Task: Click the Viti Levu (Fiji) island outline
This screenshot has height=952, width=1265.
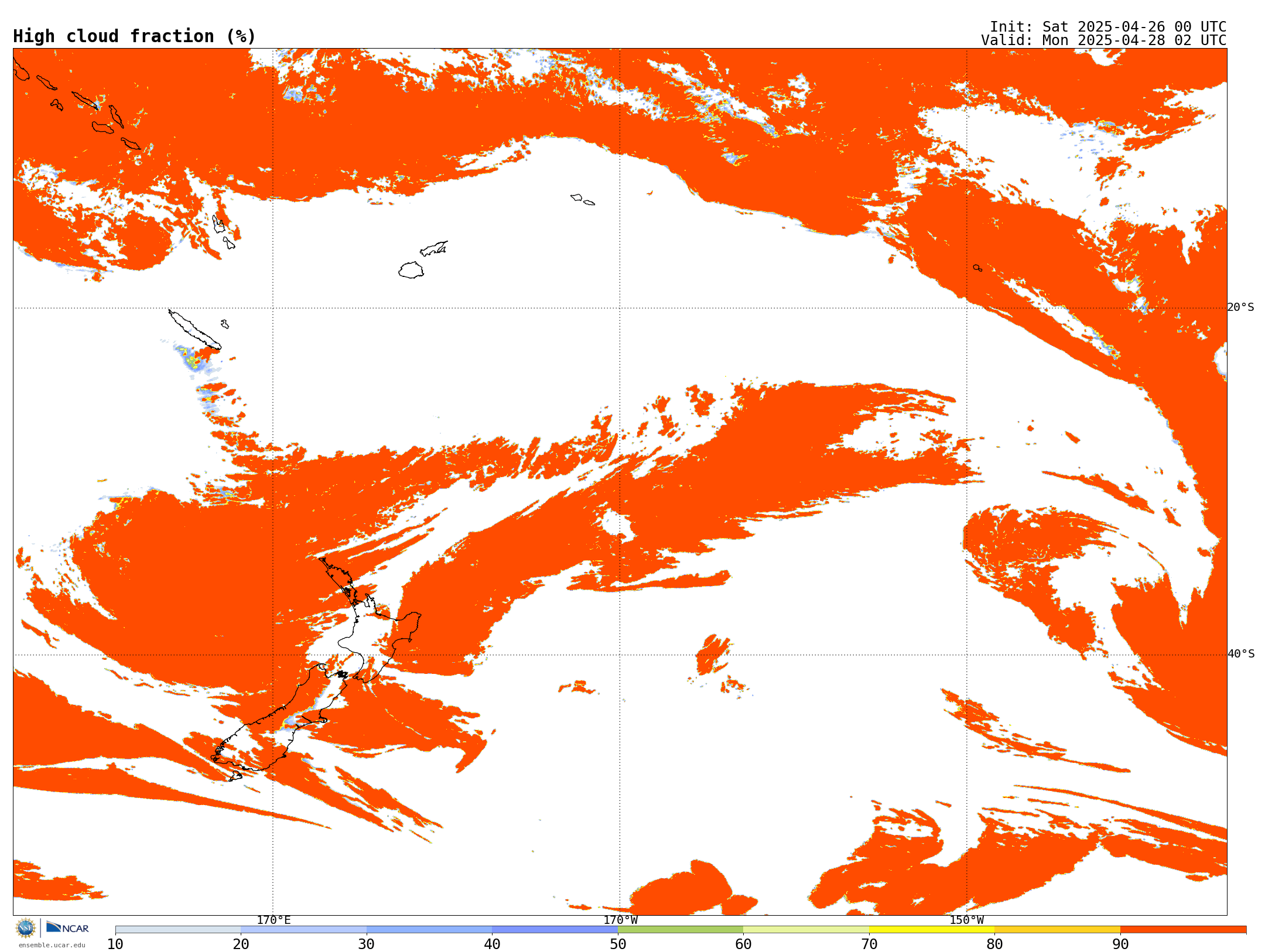Action: tap(411, 270)
